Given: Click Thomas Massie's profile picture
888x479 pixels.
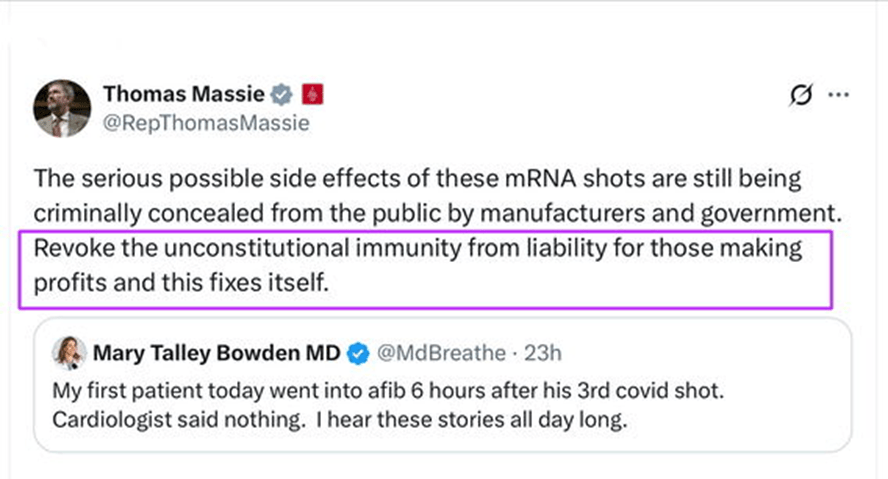Looking at the screenshot, I should [62, 108].
